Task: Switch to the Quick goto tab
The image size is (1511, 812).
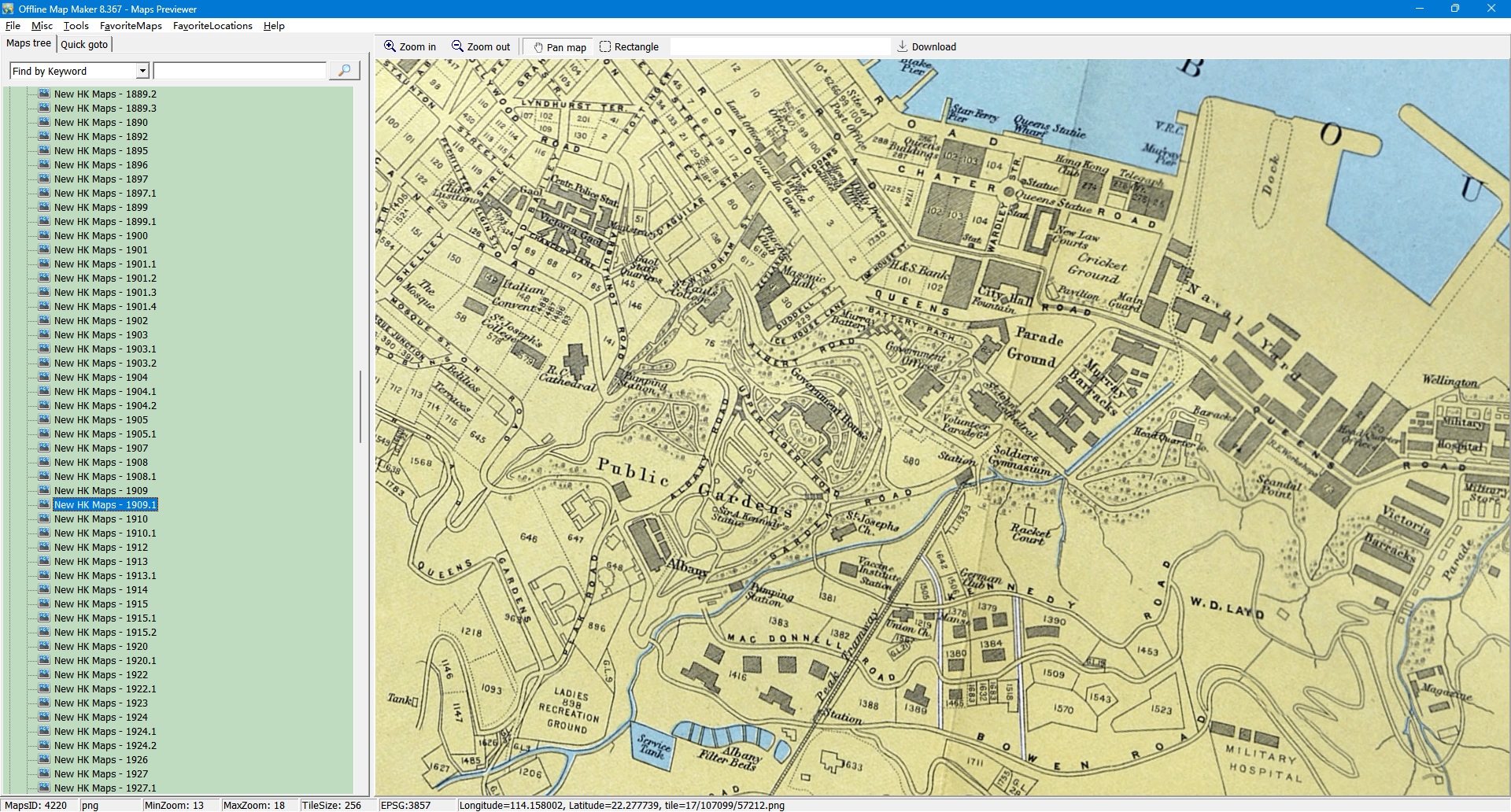Action: (84, 44)
